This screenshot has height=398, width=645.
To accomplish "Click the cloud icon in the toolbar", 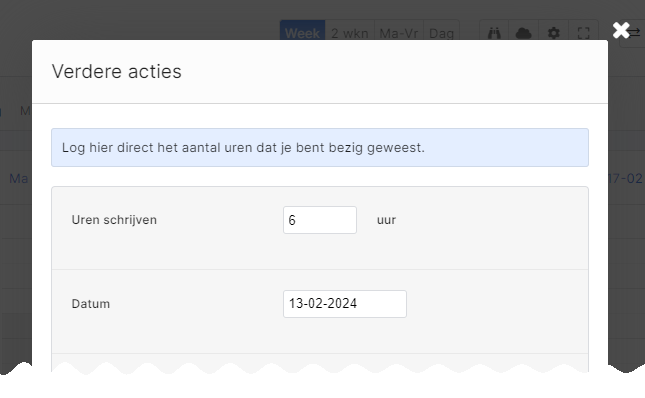I will 523,32.
